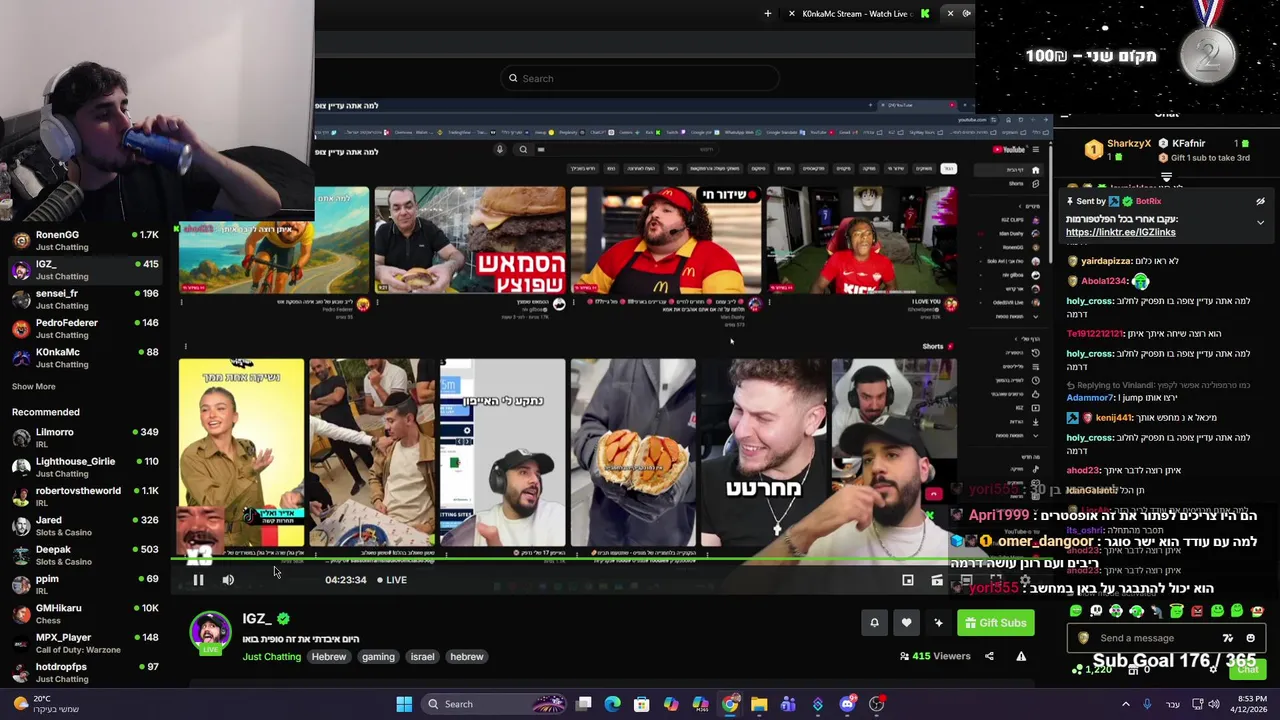
Task: Switch to K0nkaMc Stream browser tab
Action: pos(860,14)
